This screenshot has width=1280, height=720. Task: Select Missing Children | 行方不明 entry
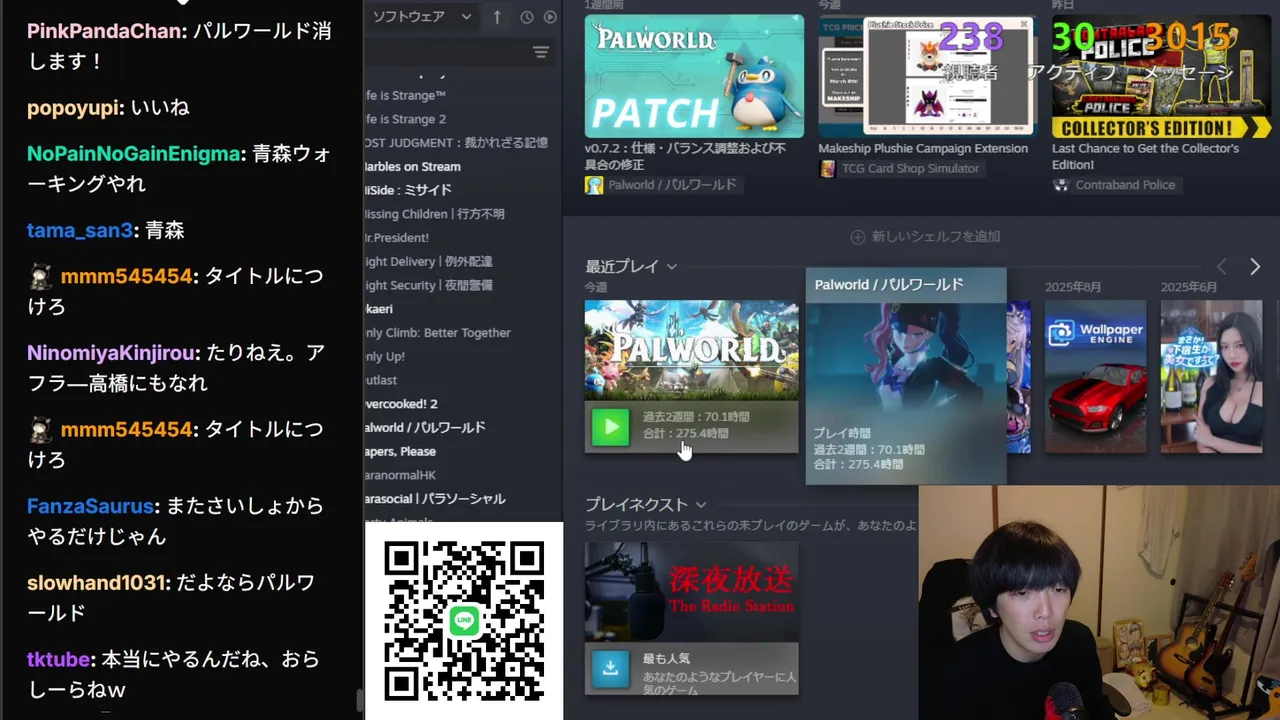click(x=434, y=214)
